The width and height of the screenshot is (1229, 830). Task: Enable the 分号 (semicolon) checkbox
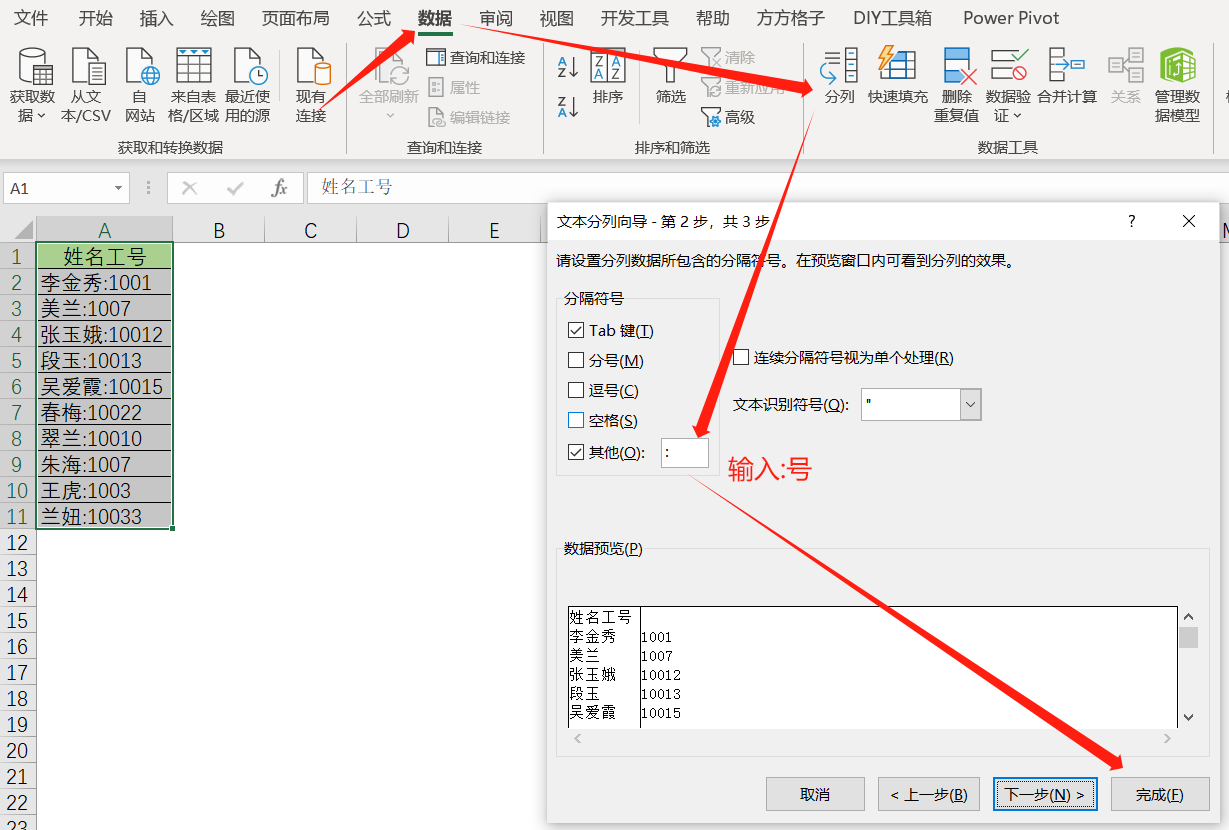tap(576, 360)
